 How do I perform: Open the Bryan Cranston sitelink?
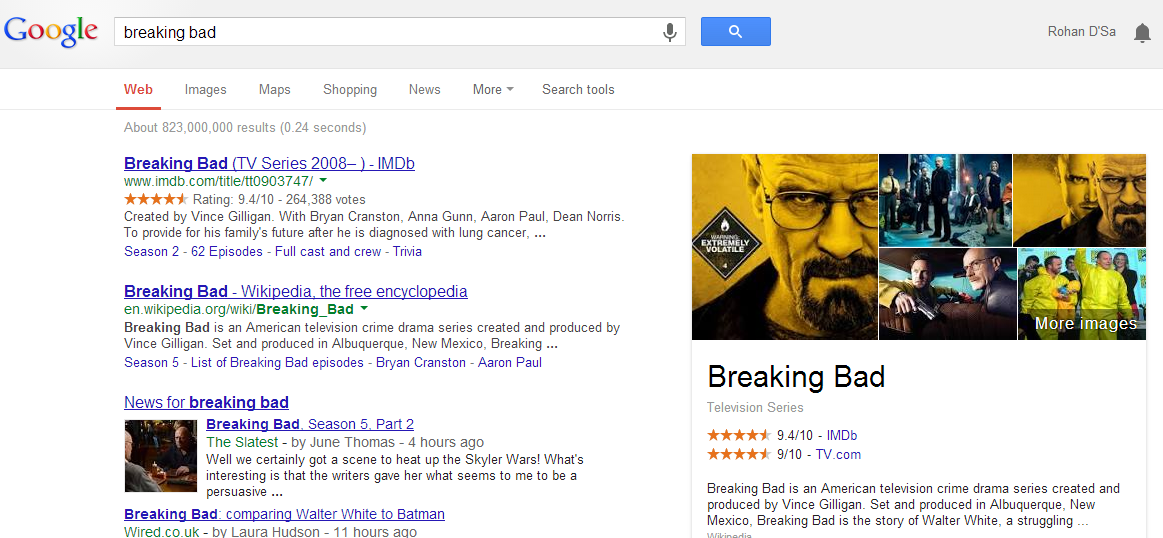click(x=421, y=363)
